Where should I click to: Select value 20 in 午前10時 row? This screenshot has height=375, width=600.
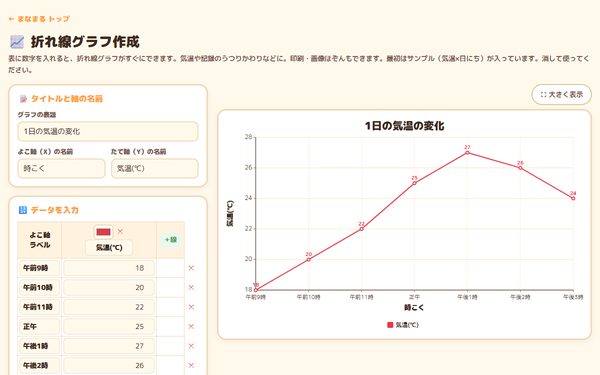click(109, 287)
